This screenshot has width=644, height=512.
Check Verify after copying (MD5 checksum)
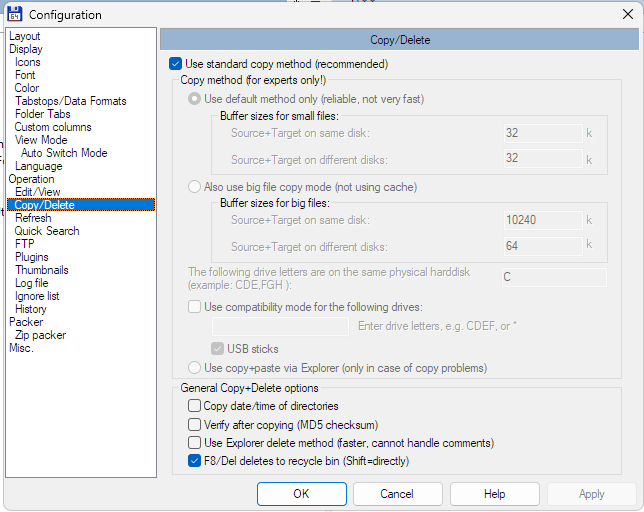[194, 424]
